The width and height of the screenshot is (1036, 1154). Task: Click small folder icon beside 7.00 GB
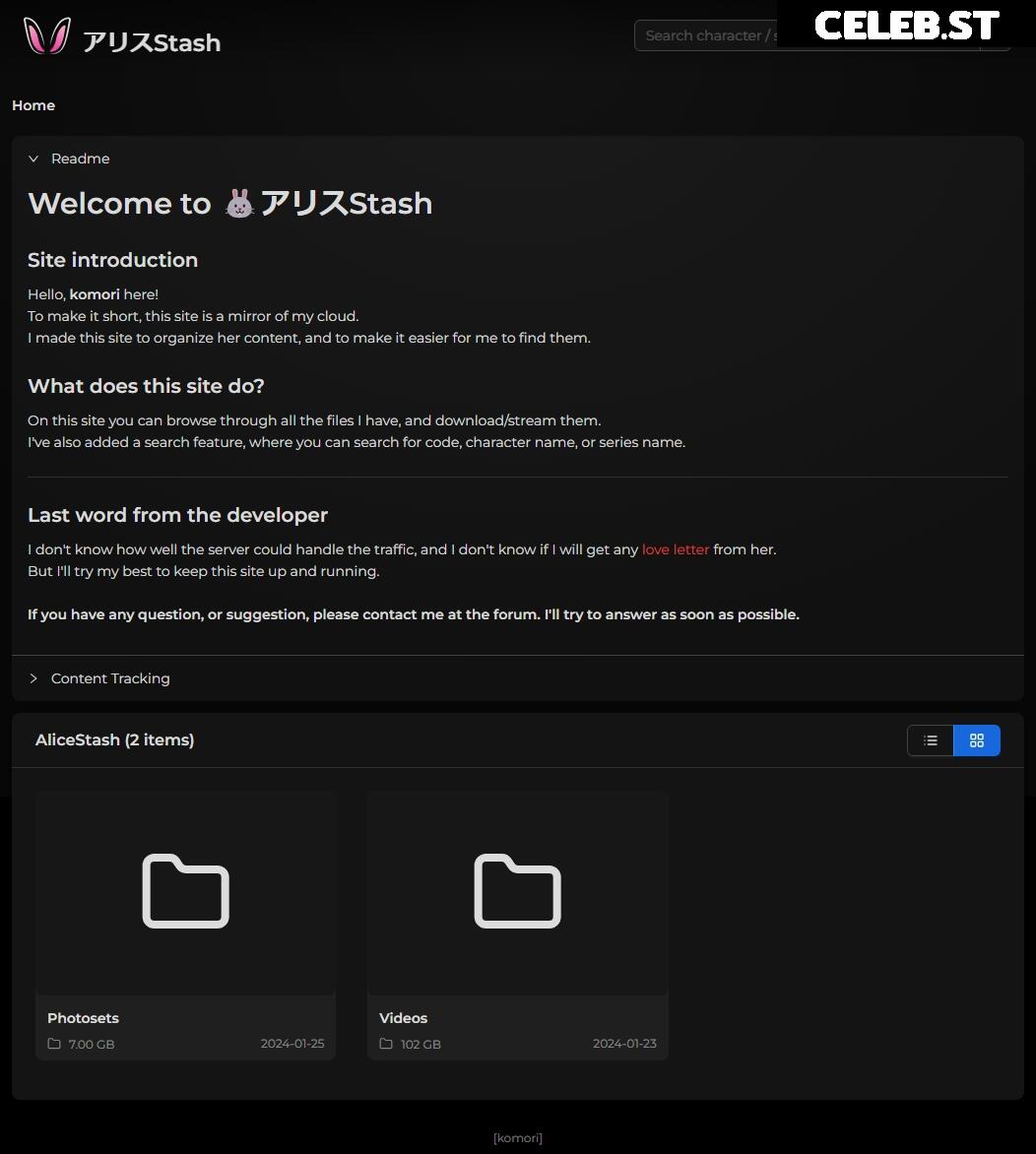pyautogui.click(x=54, y=1044)
